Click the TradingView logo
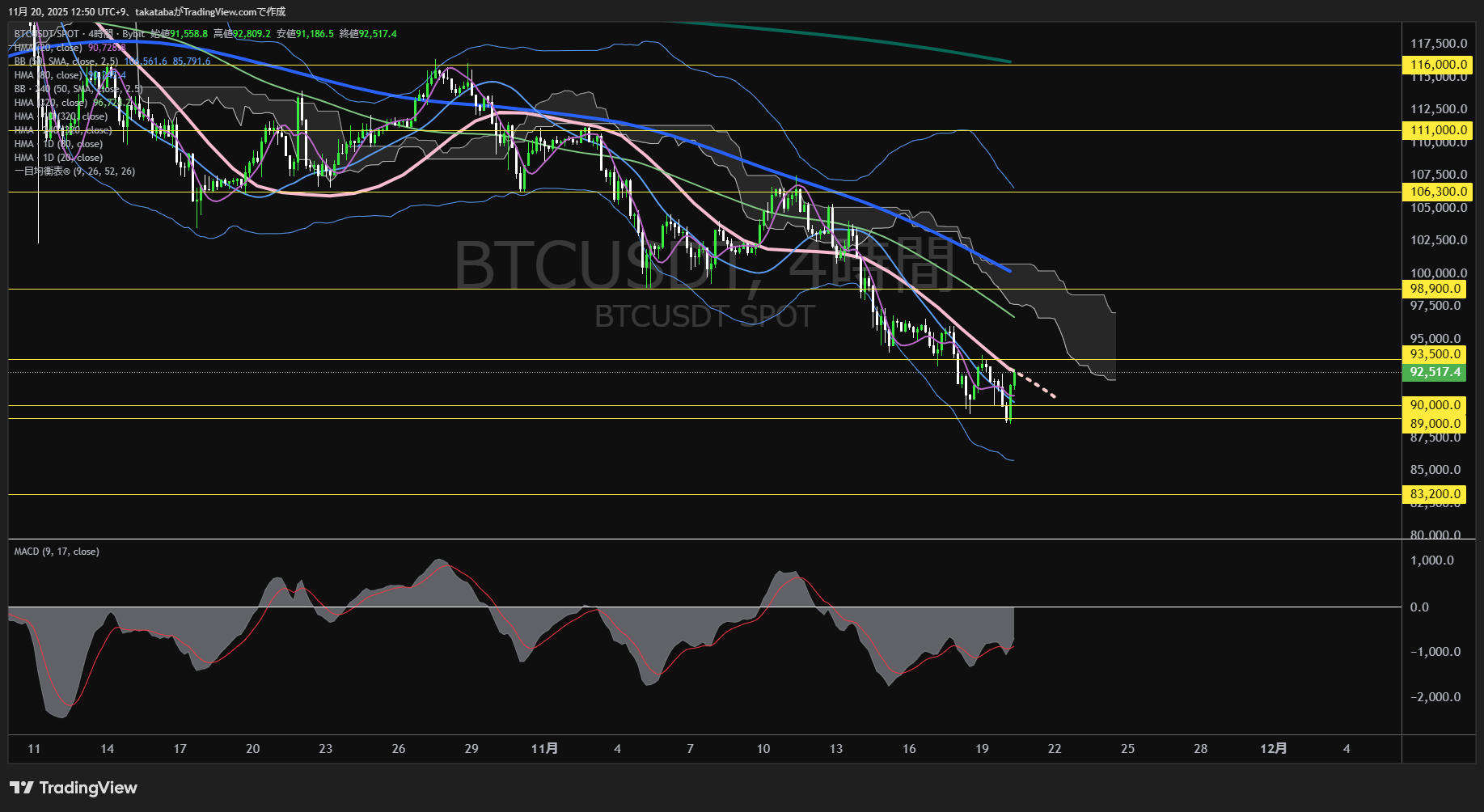Image resolution: width=1484 pixels, height=812 pixels. pyautogui.click(x=71, y=788)
